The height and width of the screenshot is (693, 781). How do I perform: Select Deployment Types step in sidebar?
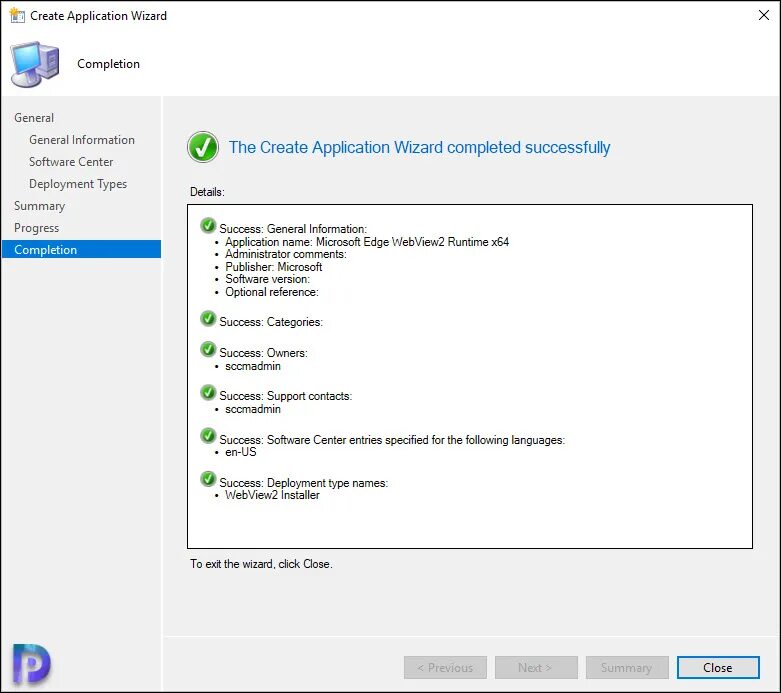click(78, 184)
